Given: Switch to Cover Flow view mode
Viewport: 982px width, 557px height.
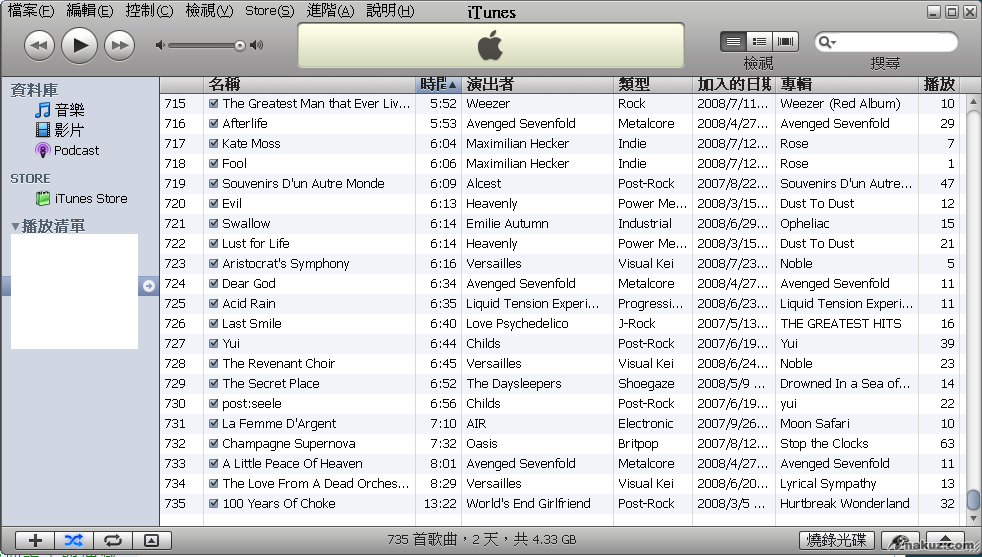Looking at the screenshot, I should (785, 41).
